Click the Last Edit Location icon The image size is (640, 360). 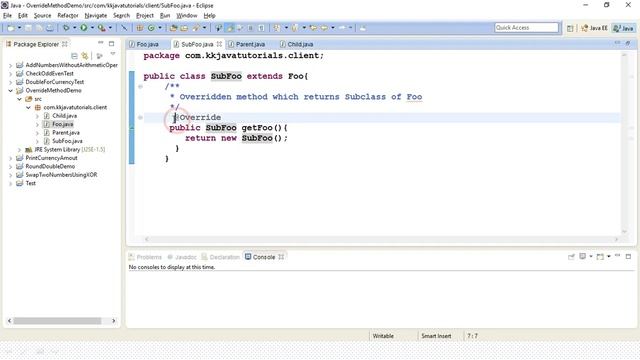[313, 28]
